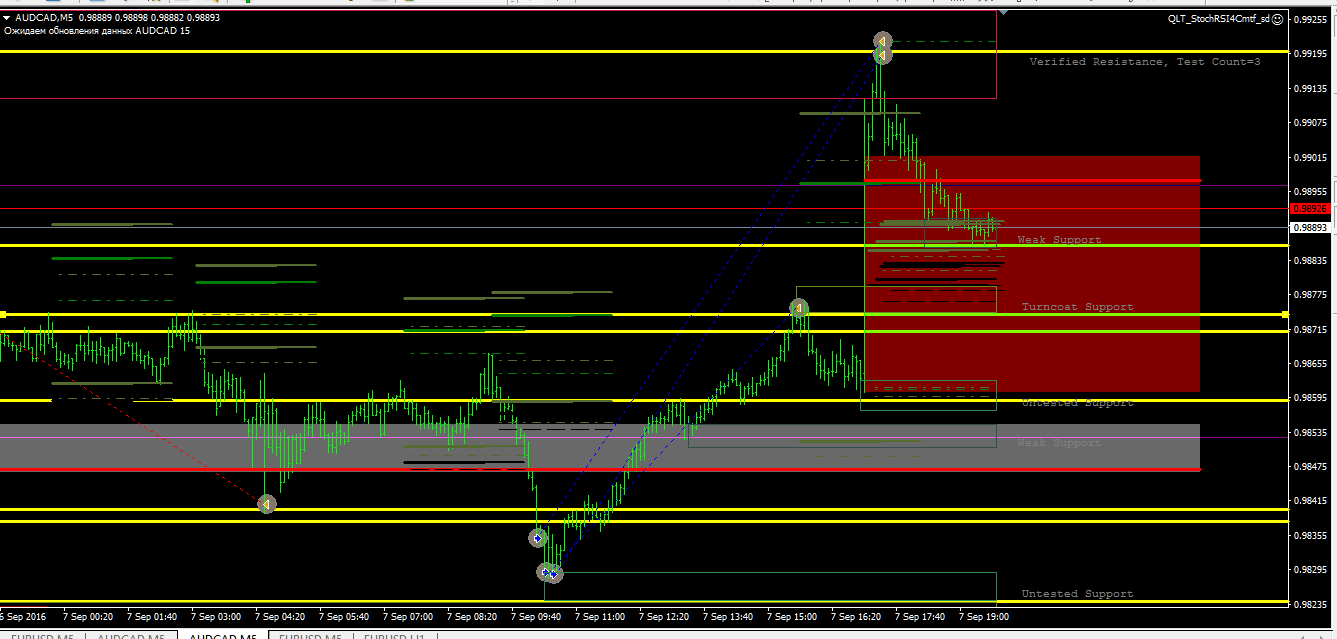
Task: Click the smiley face expert advisor icon
Action: [x=1278, y=18]
